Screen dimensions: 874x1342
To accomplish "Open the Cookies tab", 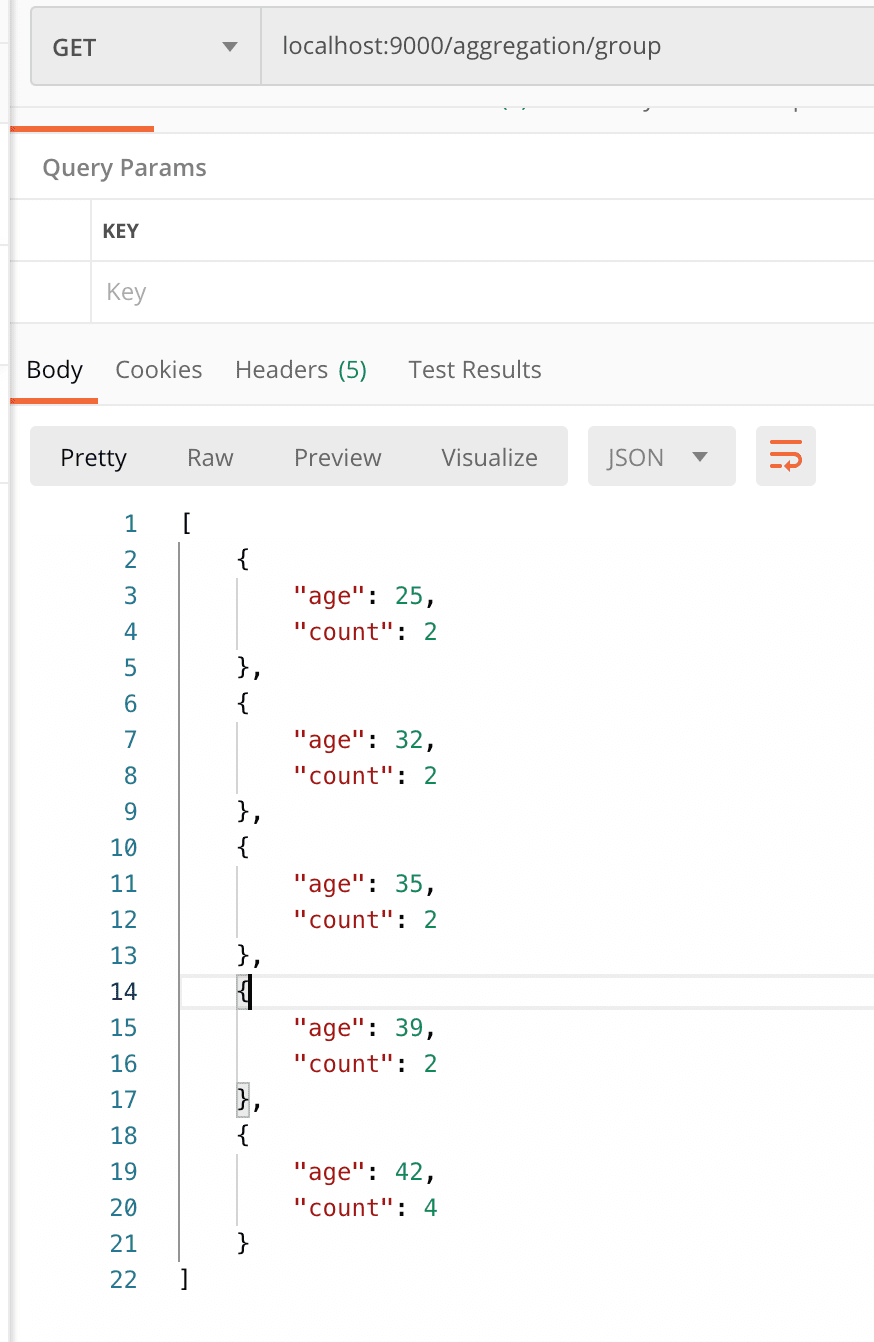I will (159, 370).
